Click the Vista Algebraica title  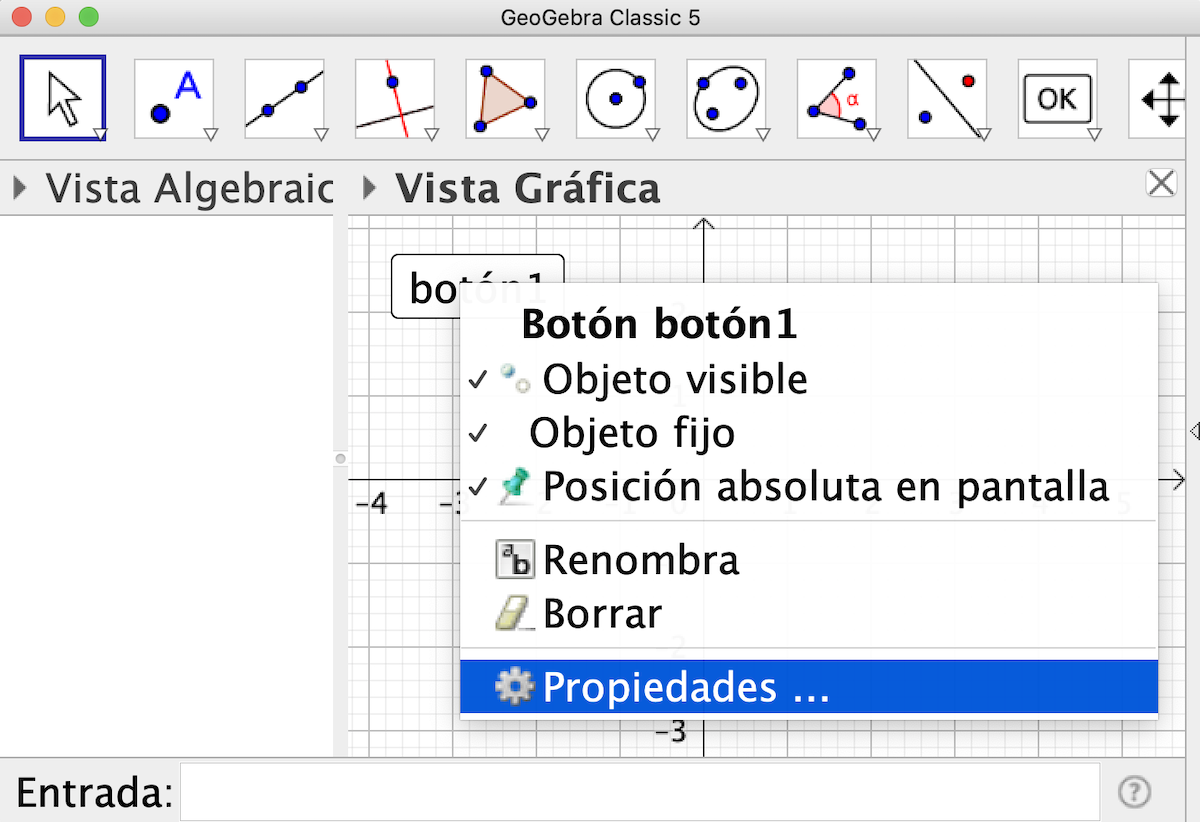click(x=190, y=188)
